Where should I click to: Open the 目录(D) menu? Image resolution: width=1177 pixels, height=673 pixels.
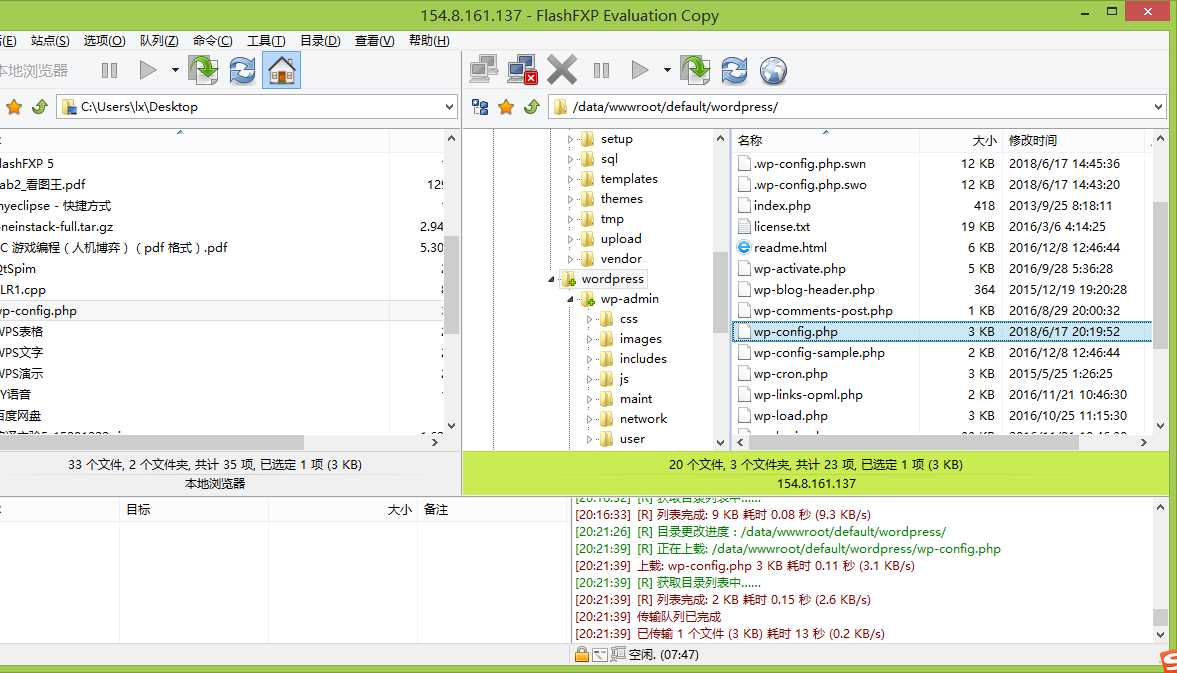321,41
